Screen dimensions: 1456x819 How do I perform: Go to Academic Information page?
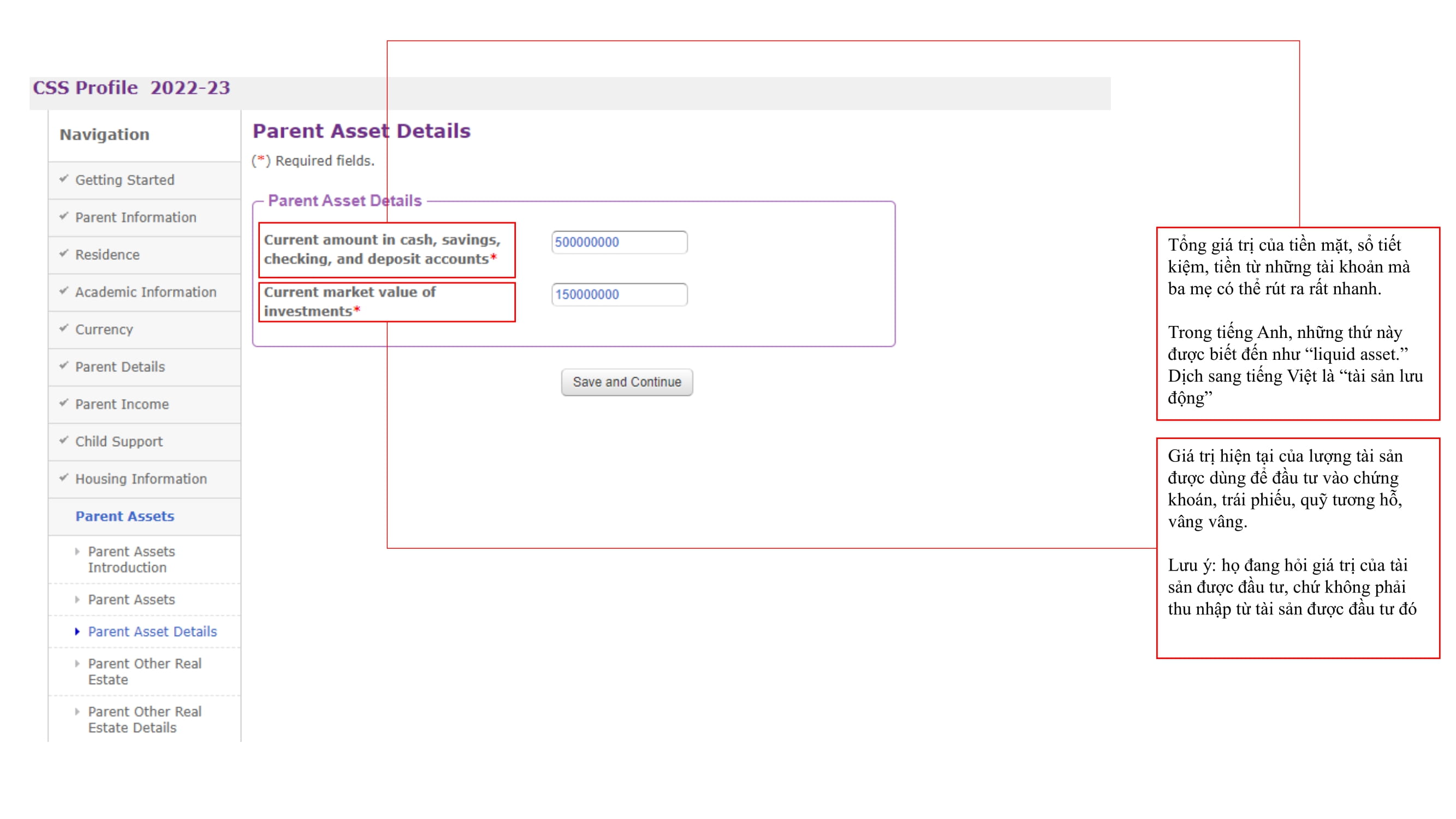tap(145, 292)
